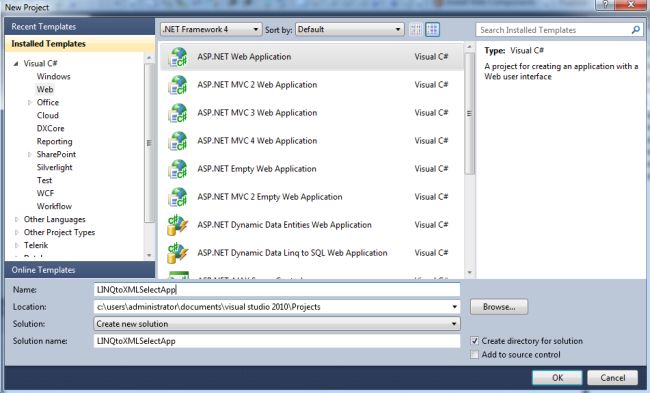Click the OK button
This screenshot has width=650, height=393.
558,378
